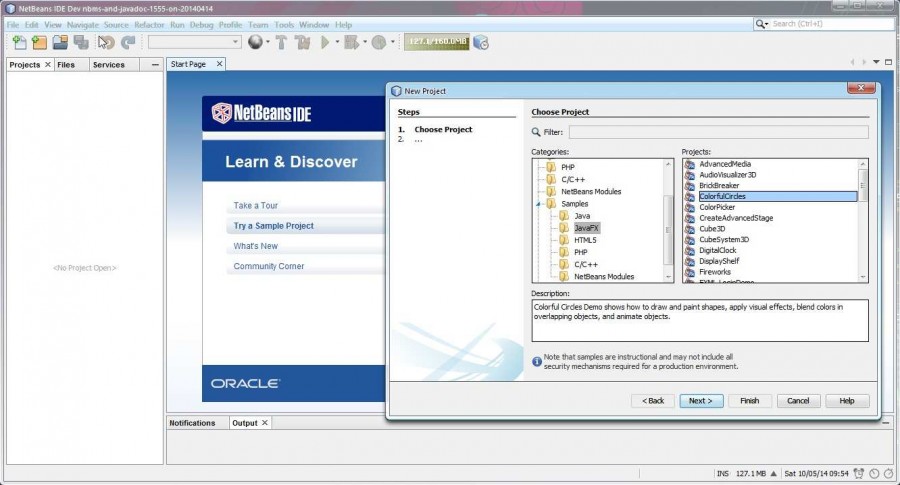Click the Undo toolbar icon
Image resolution: width=900 pixels, height=485 pixels.
(106, 42)
